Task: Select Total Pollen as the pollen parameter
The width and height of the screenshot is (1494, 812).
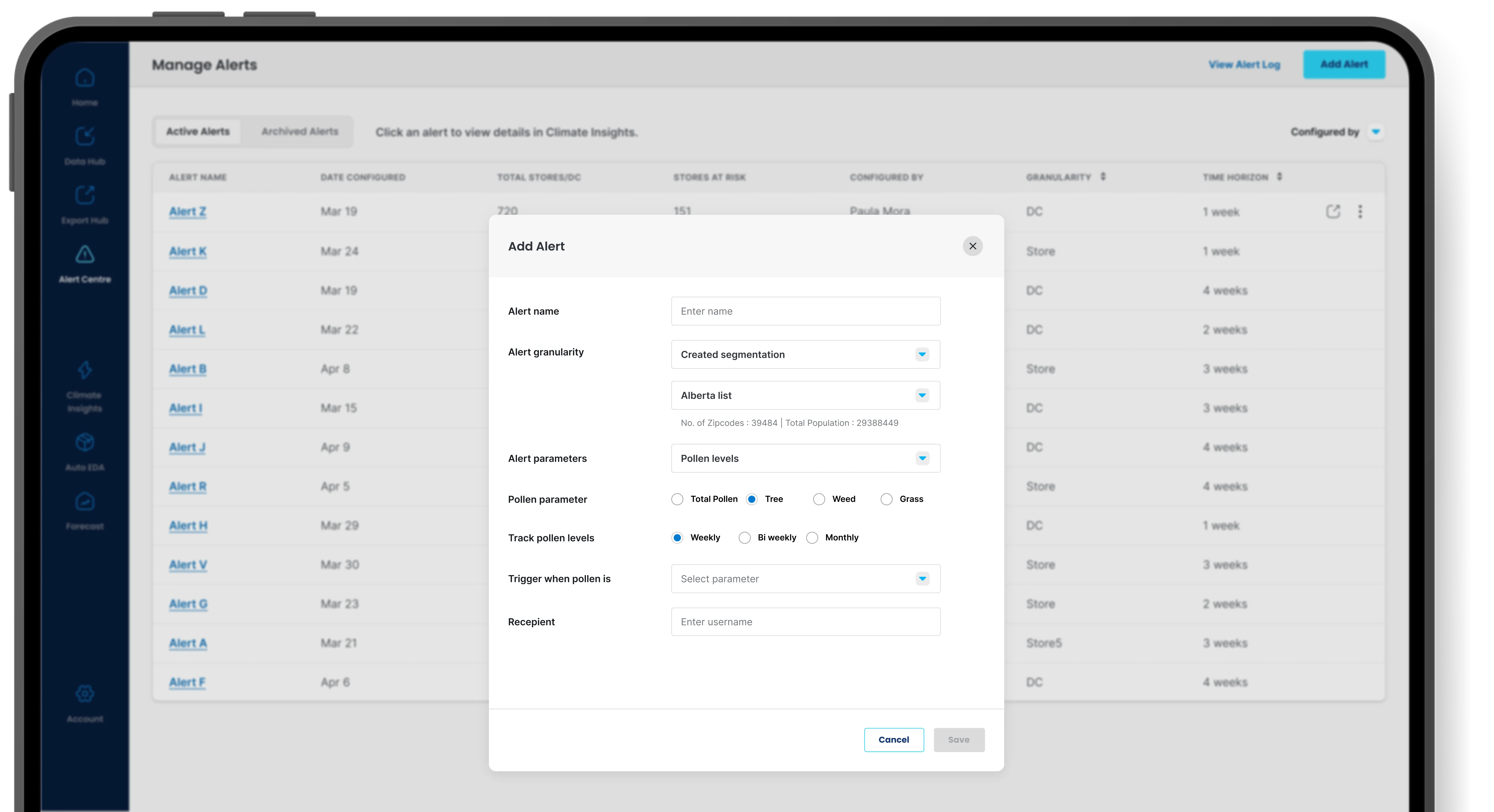Action: (677, 499)
